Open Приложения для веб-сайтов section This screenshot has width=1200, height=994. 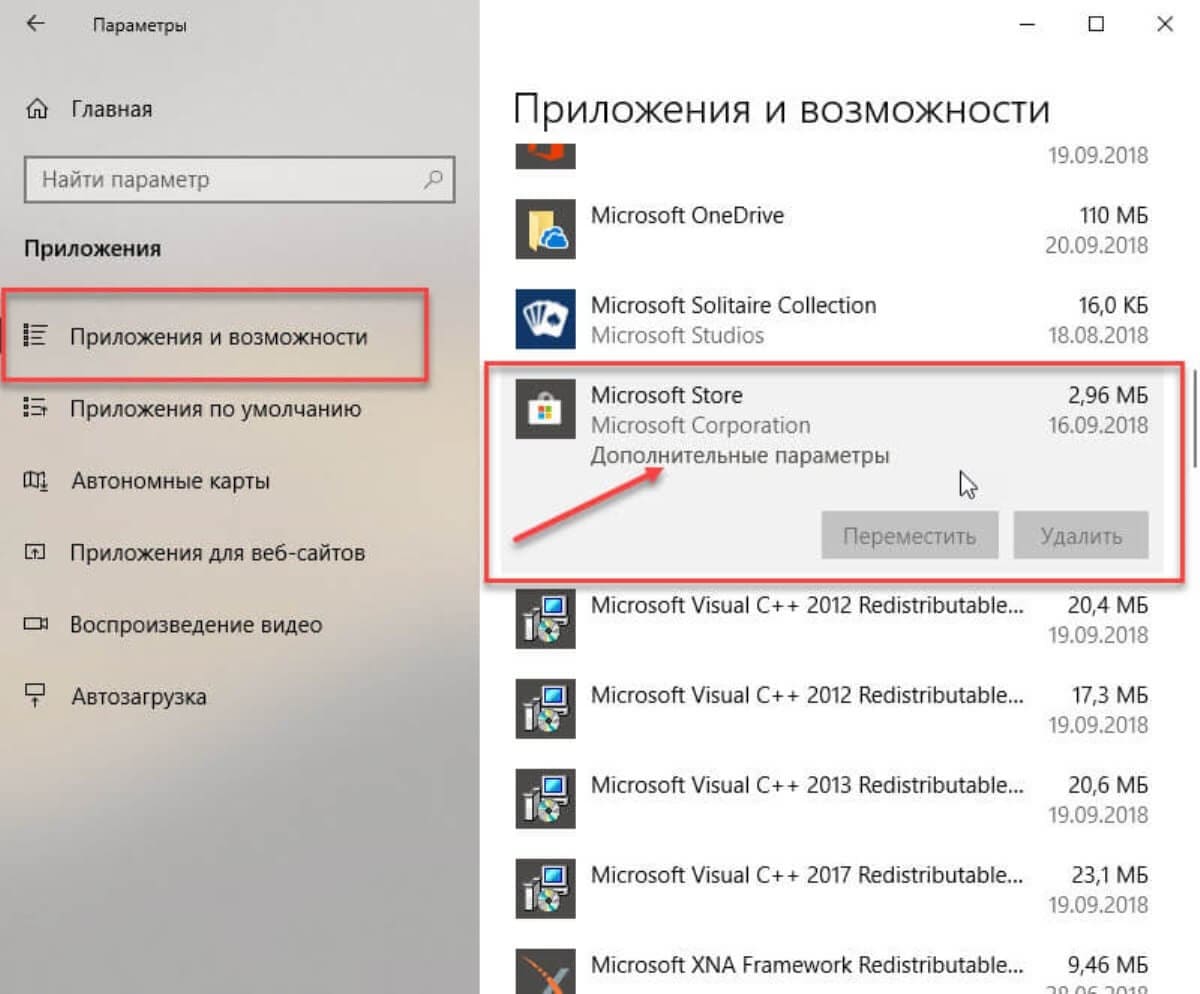217,553
